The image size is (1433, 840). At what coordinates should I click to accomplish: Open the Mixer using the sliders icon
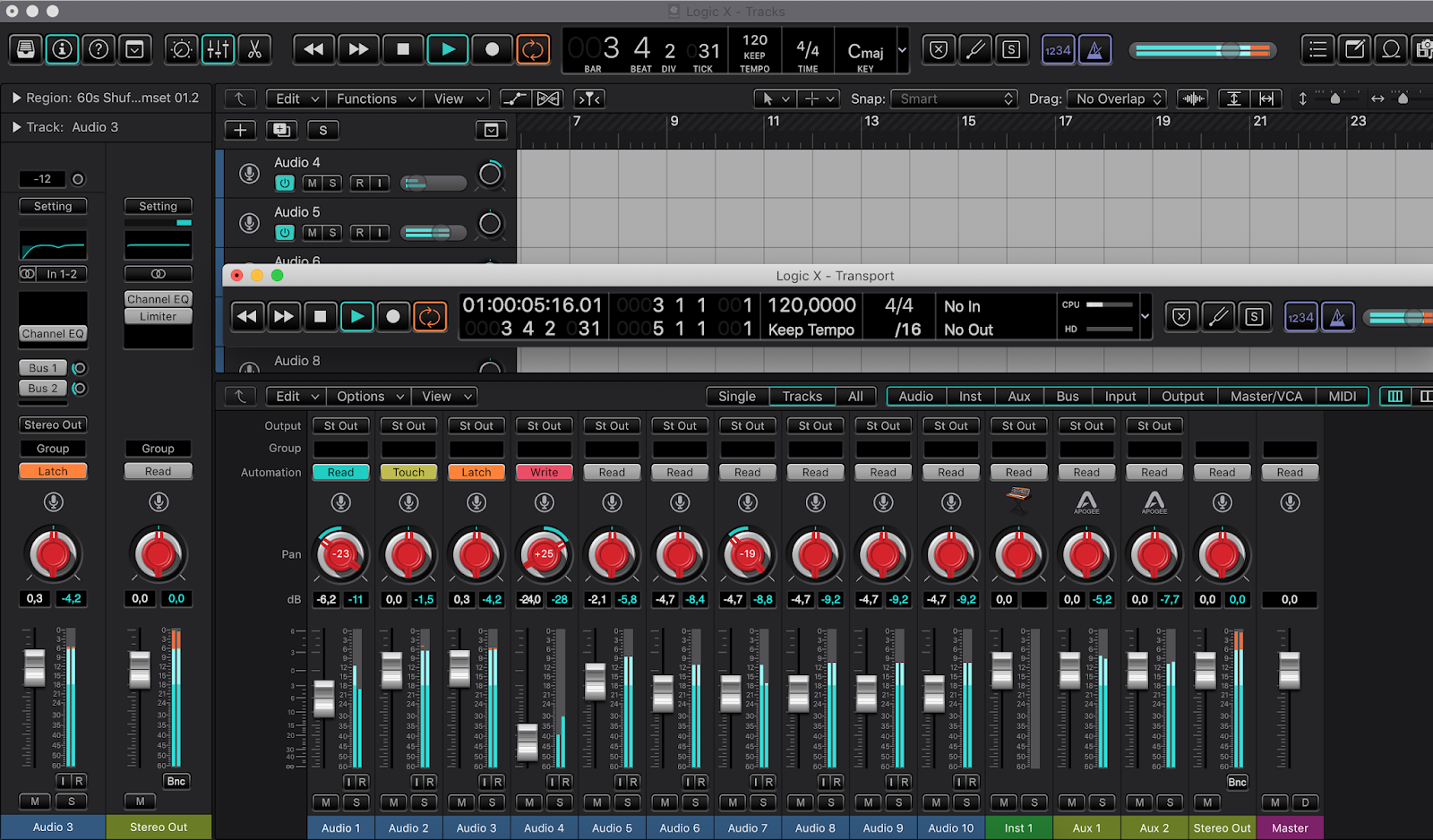pos(218,50)
